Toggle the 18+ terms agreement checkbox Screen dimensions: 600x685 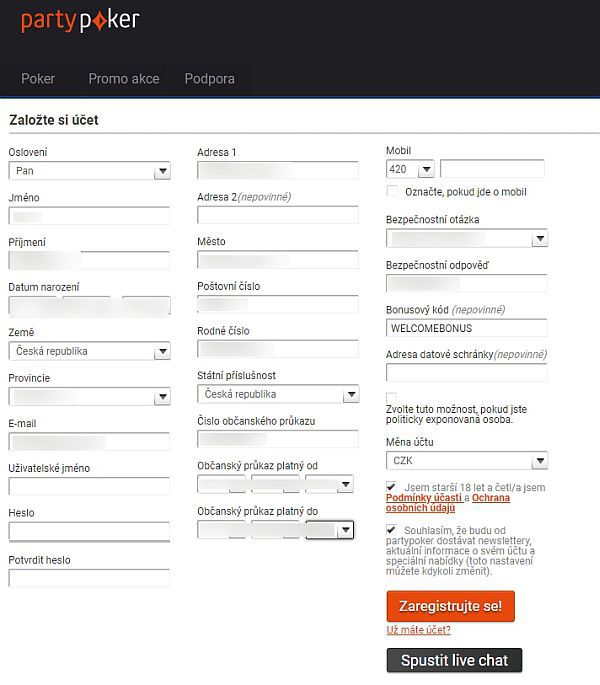pyautogui.click(x=392, y=487)
